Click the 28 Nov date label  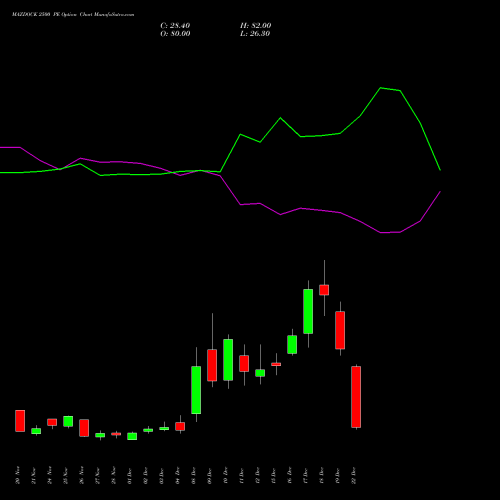click(x=114, y=475)
